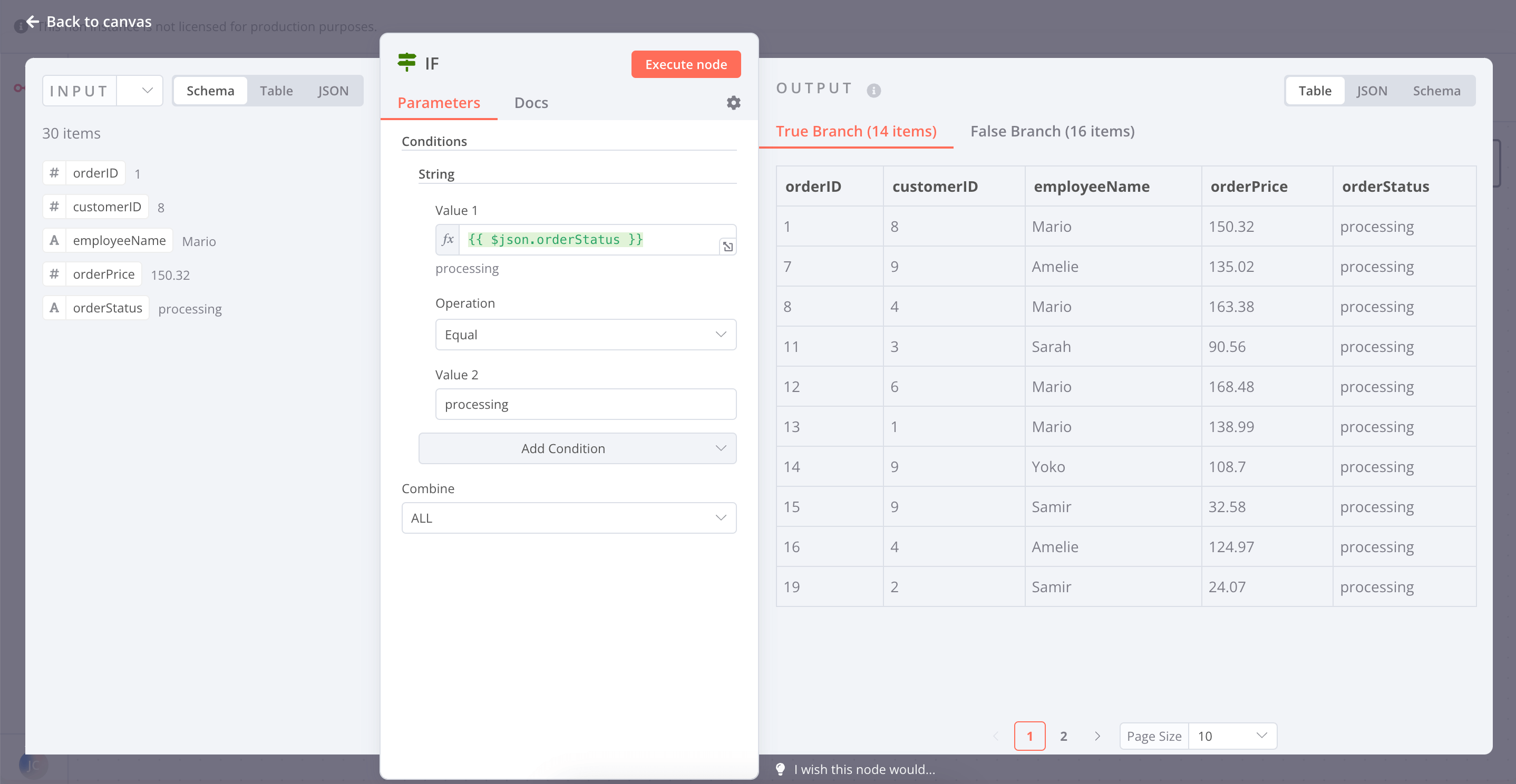Expand the Combine ALL dropdown
This screenshot has width=1516, height=784.
tap(568, 517)
